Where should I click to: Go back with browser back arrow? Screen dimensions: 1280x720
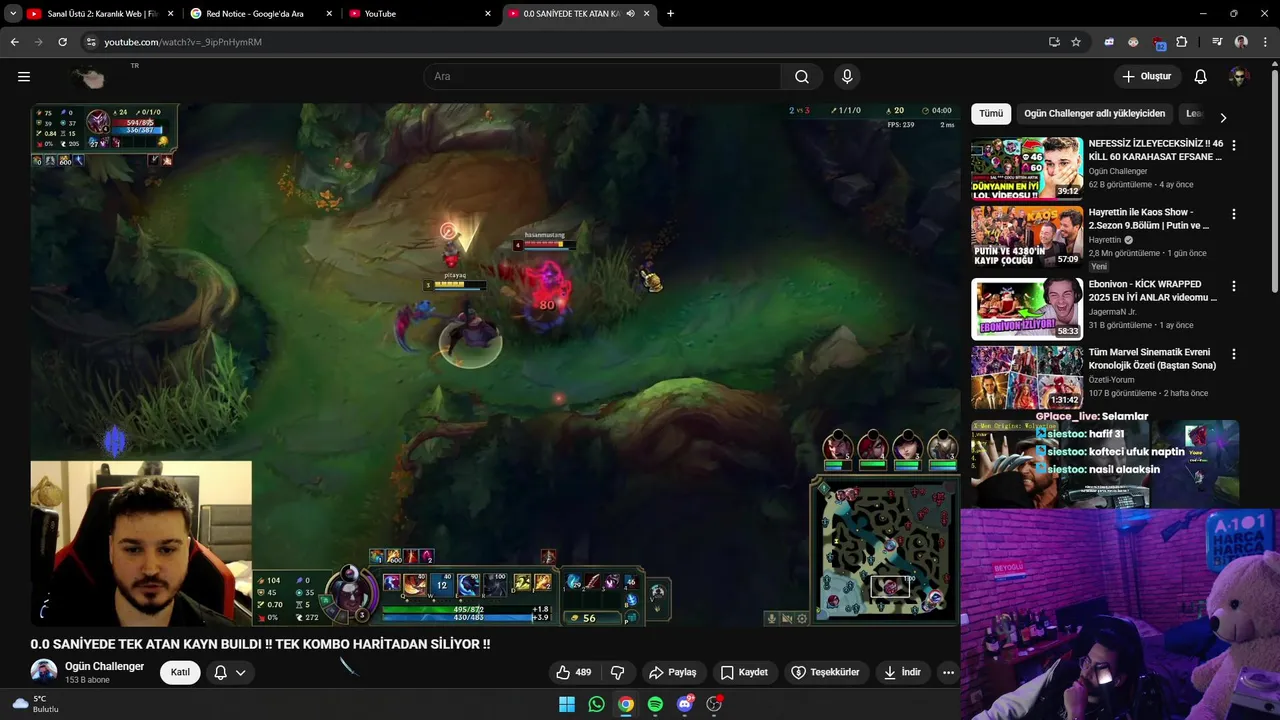(14, 42)
